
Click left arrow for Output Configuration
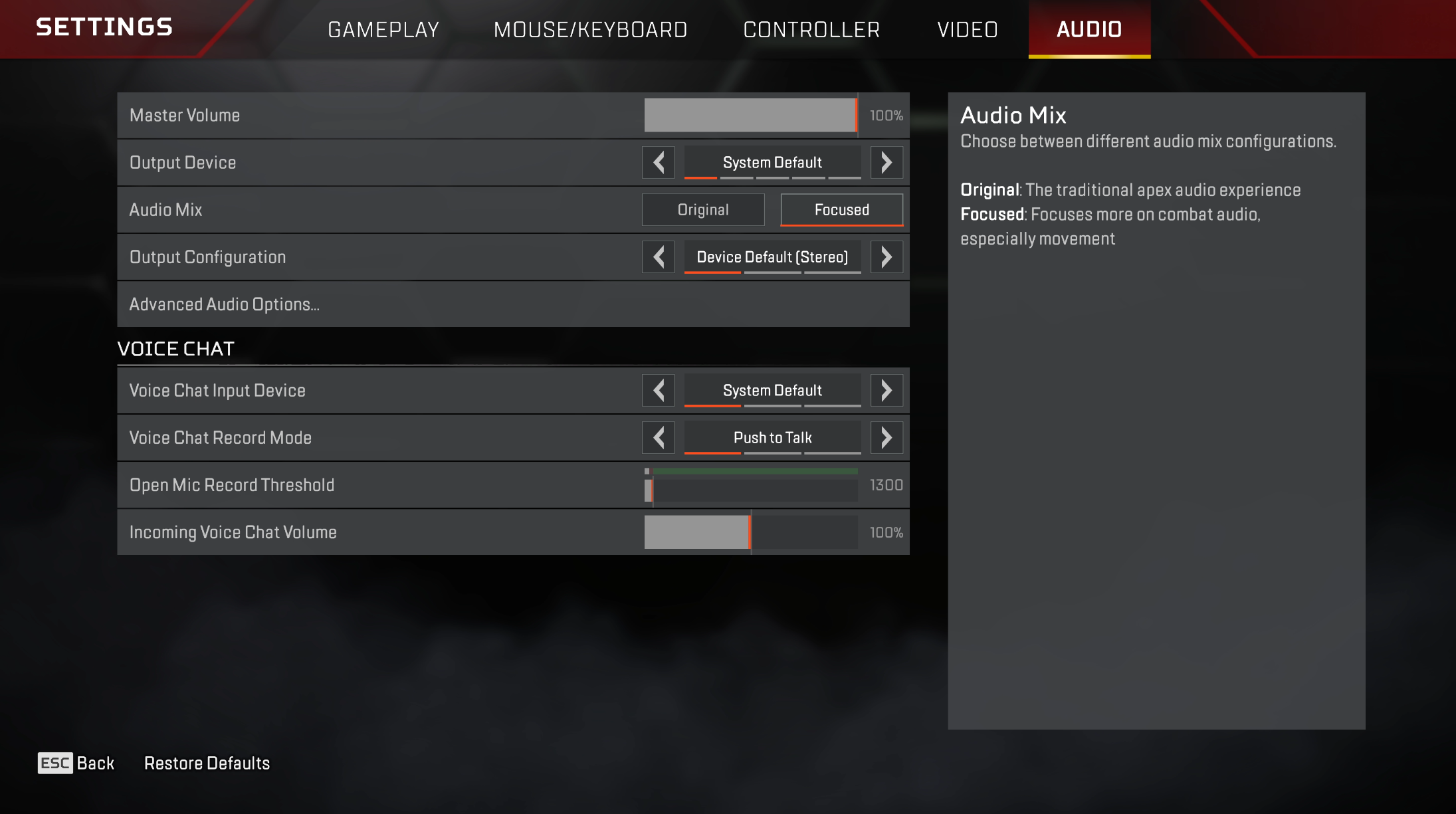659,256
